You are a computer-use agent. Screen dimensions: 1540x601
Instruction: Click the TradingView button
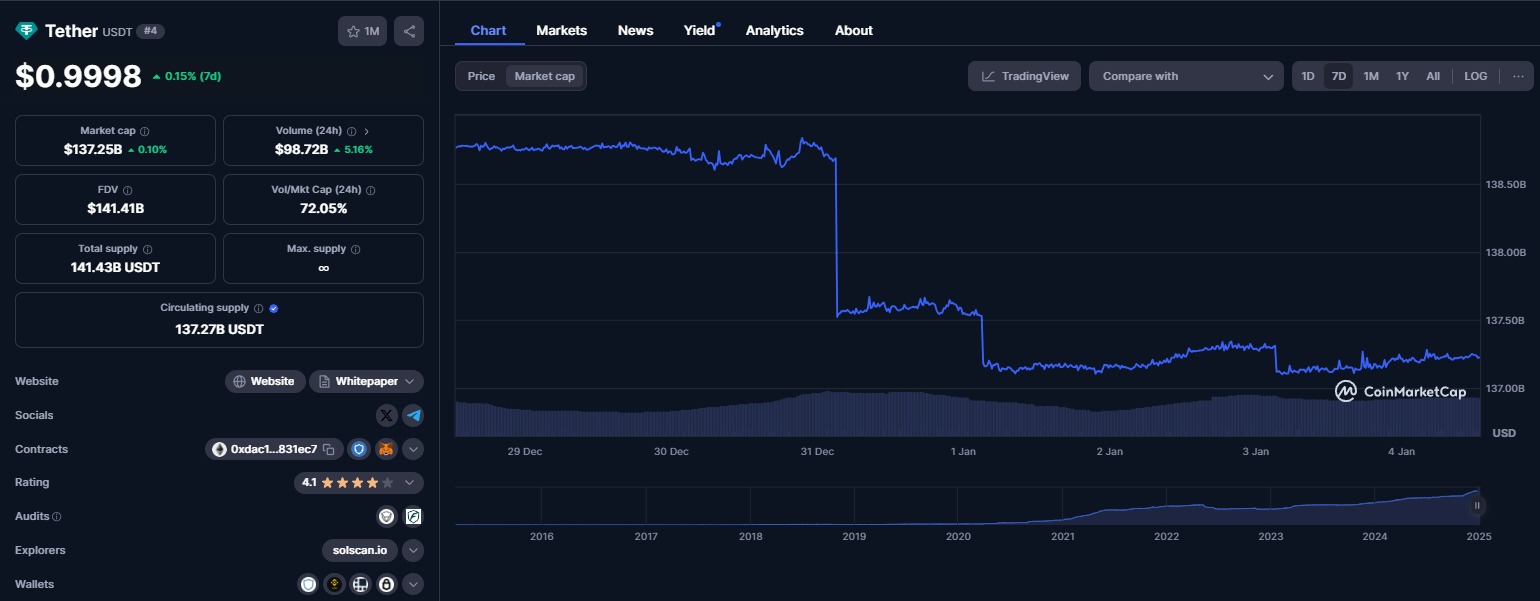click(x=1024, y=76)
